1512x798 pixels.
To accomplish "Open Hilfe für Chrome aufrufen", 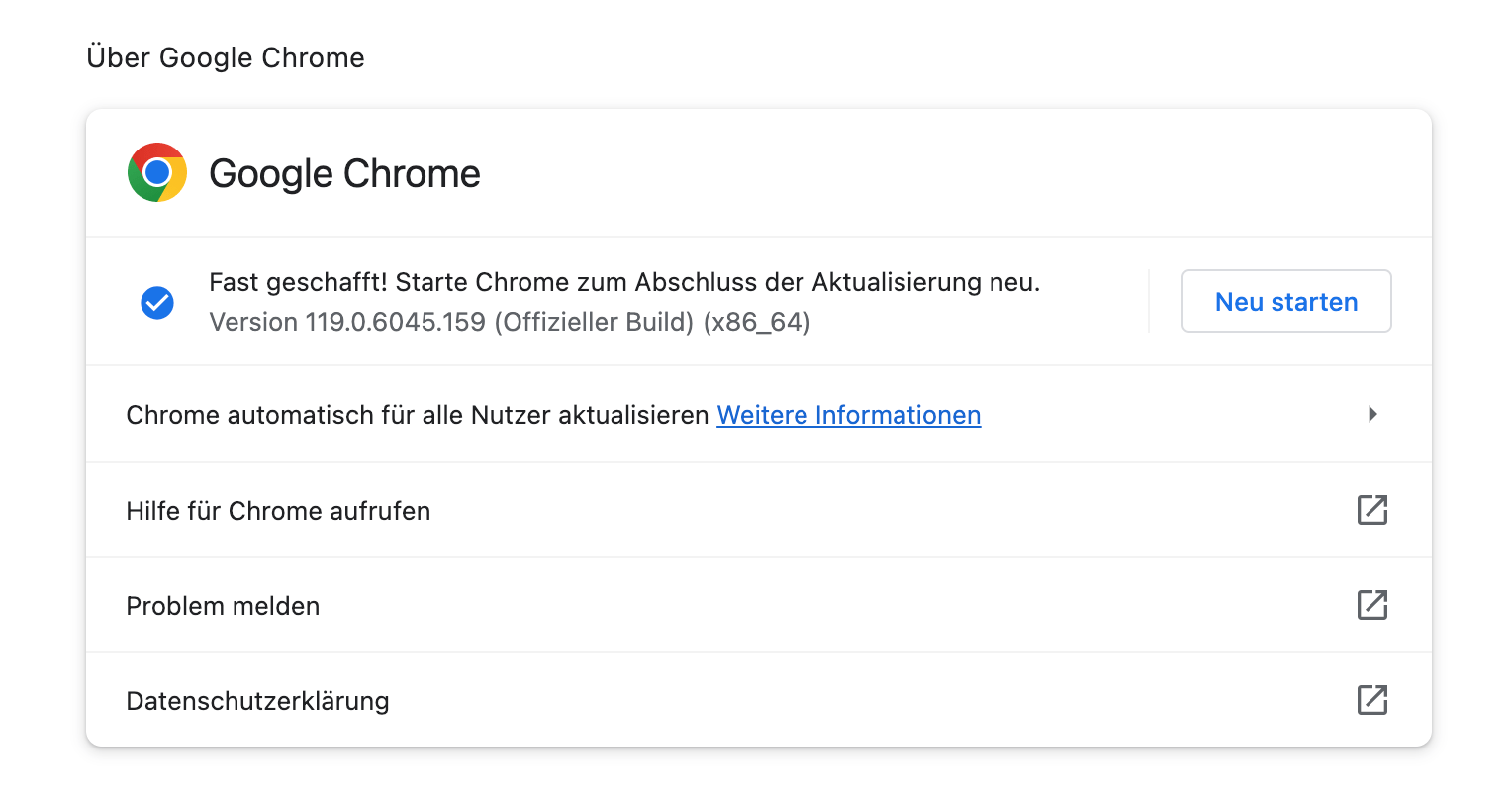I will pos(277,510).
